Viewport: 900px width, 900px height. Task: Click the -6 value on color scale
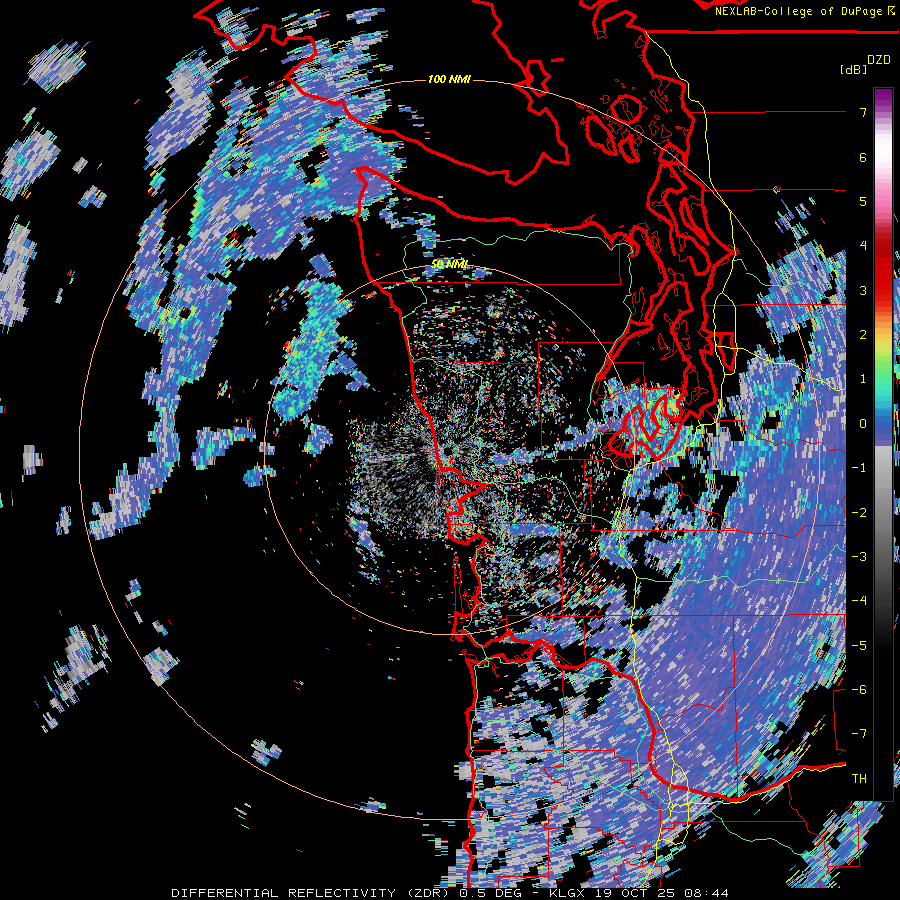859,690
